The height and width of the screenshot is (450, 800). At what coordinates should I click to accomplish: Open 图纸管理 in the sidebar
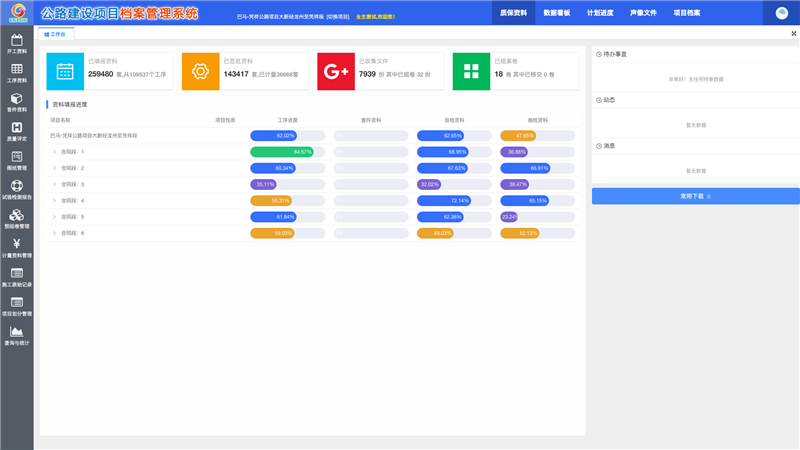pyautogui.click(x=16, y=160)
